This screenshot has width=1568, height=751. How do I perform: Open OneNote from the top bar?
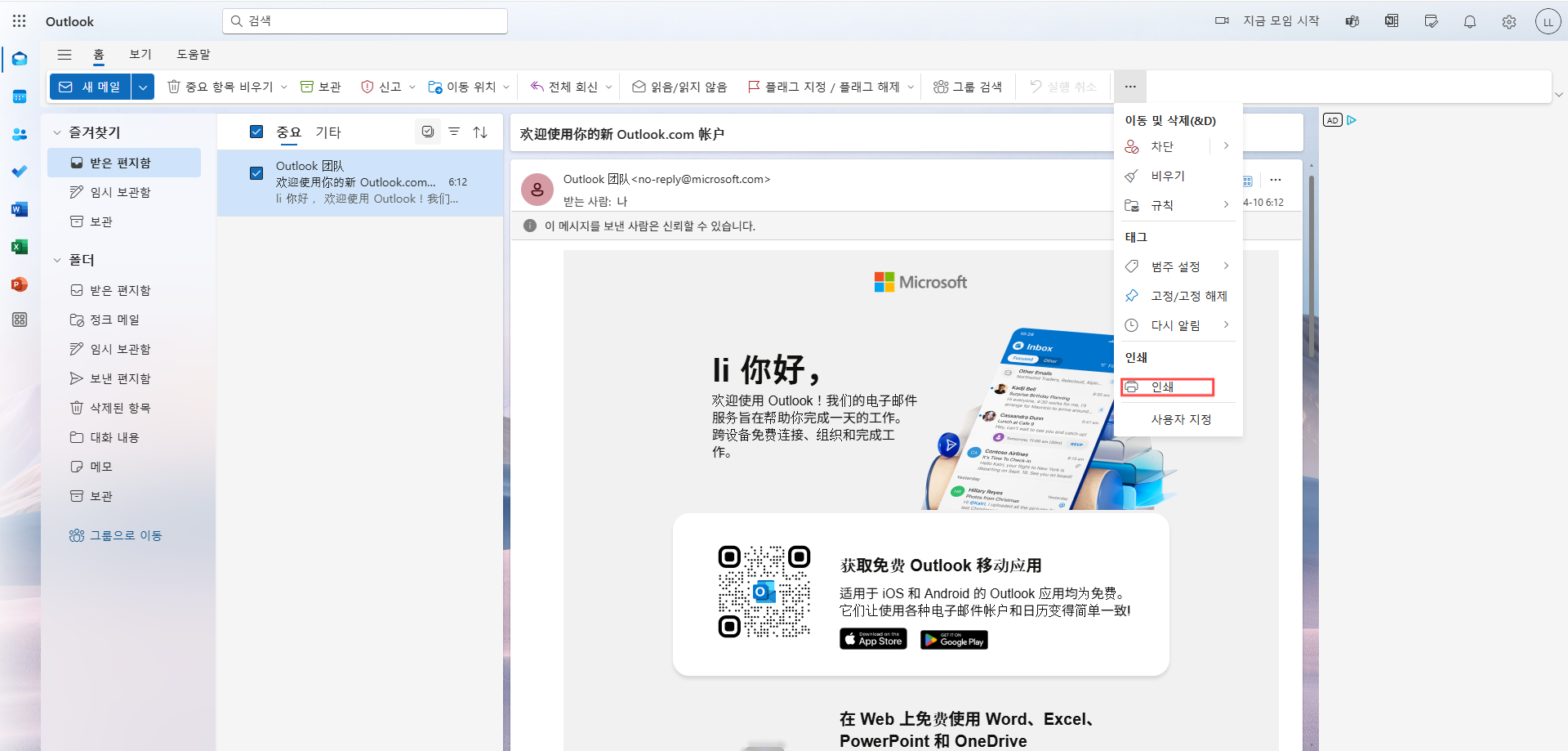1392,21
